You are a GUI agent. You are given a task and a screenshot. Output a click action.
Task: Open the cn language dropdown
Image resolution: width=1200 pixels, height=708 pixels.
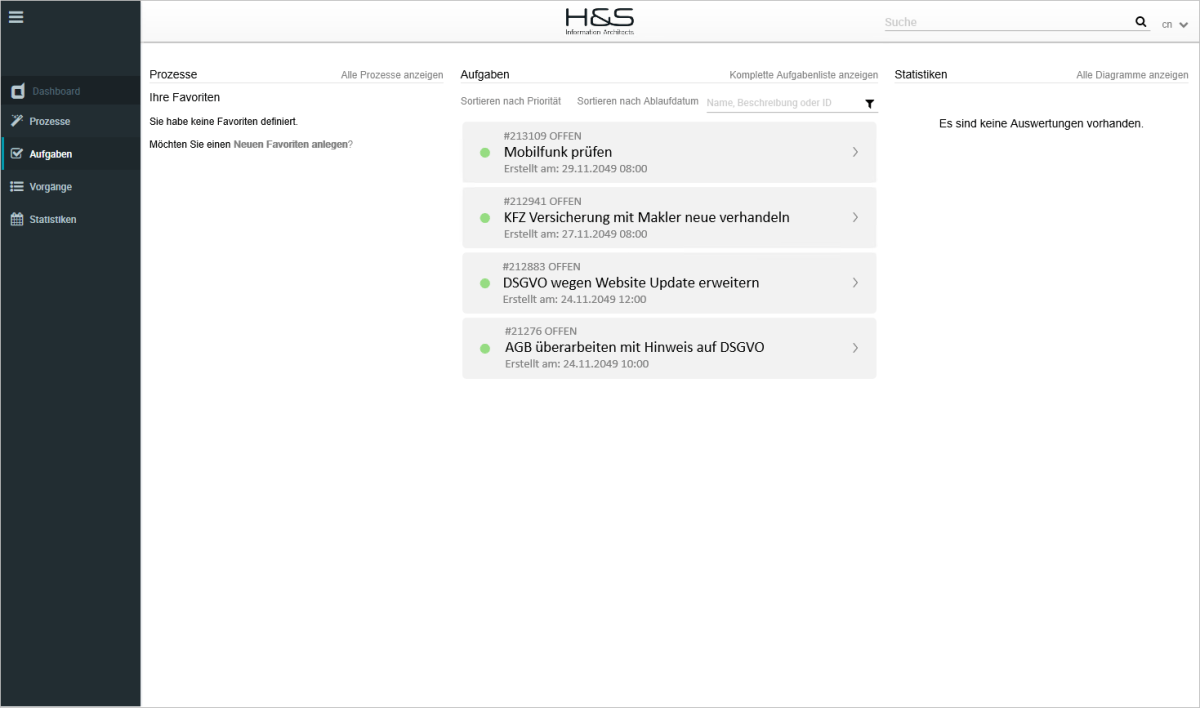(1175, 24)
